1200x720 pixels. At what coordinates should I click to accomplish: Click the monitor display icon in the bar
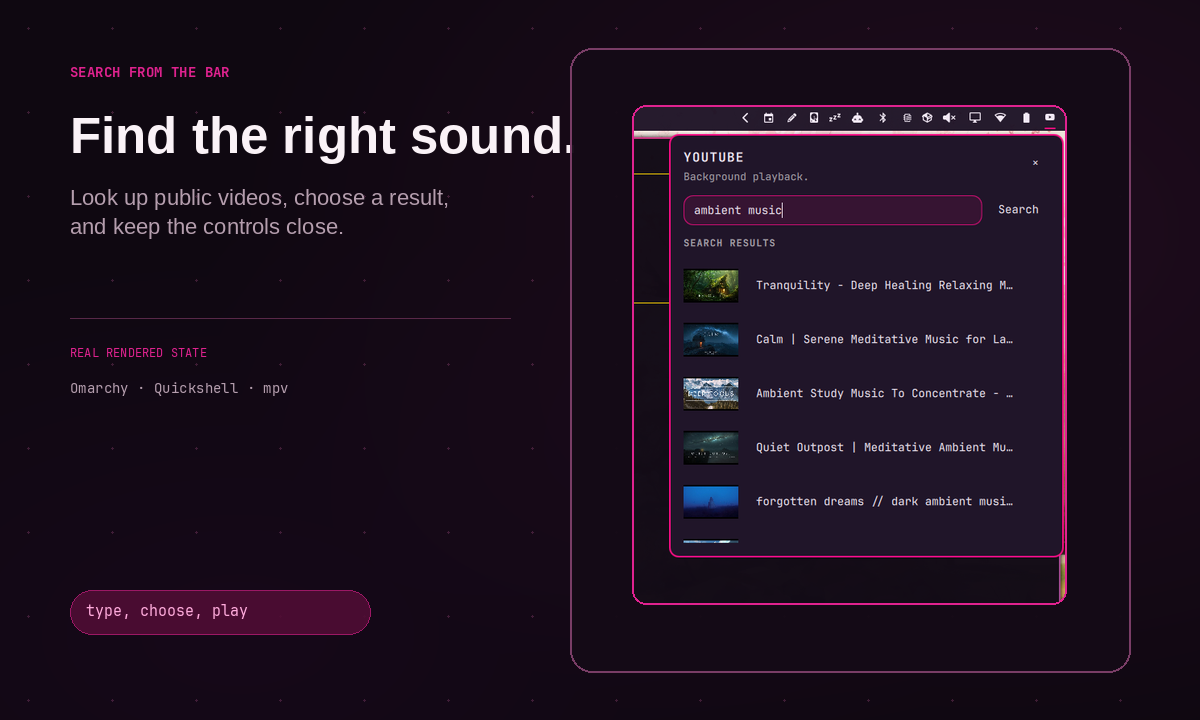tap(975, 118)
